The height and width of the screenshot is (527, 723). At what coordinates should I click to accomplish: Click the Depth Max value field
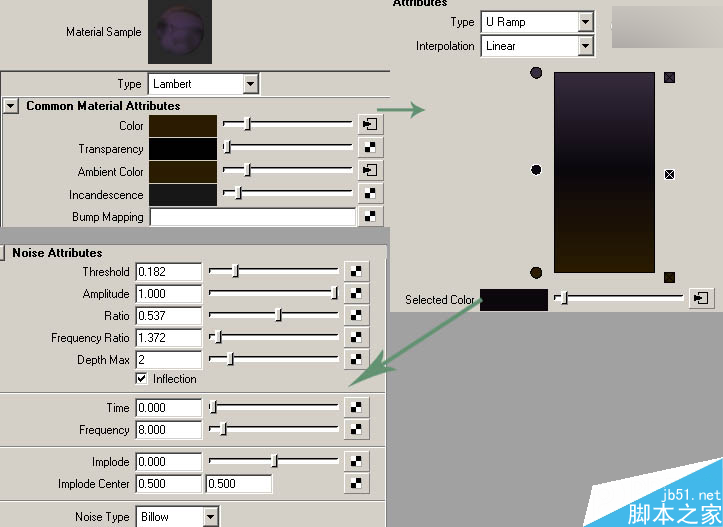coord(169,360)
